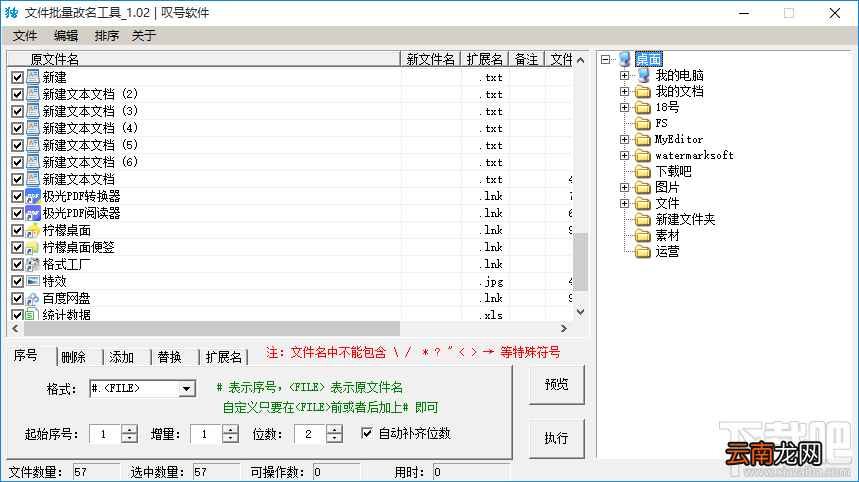Expand the MyEditor tree node

[x=624, y=140]
